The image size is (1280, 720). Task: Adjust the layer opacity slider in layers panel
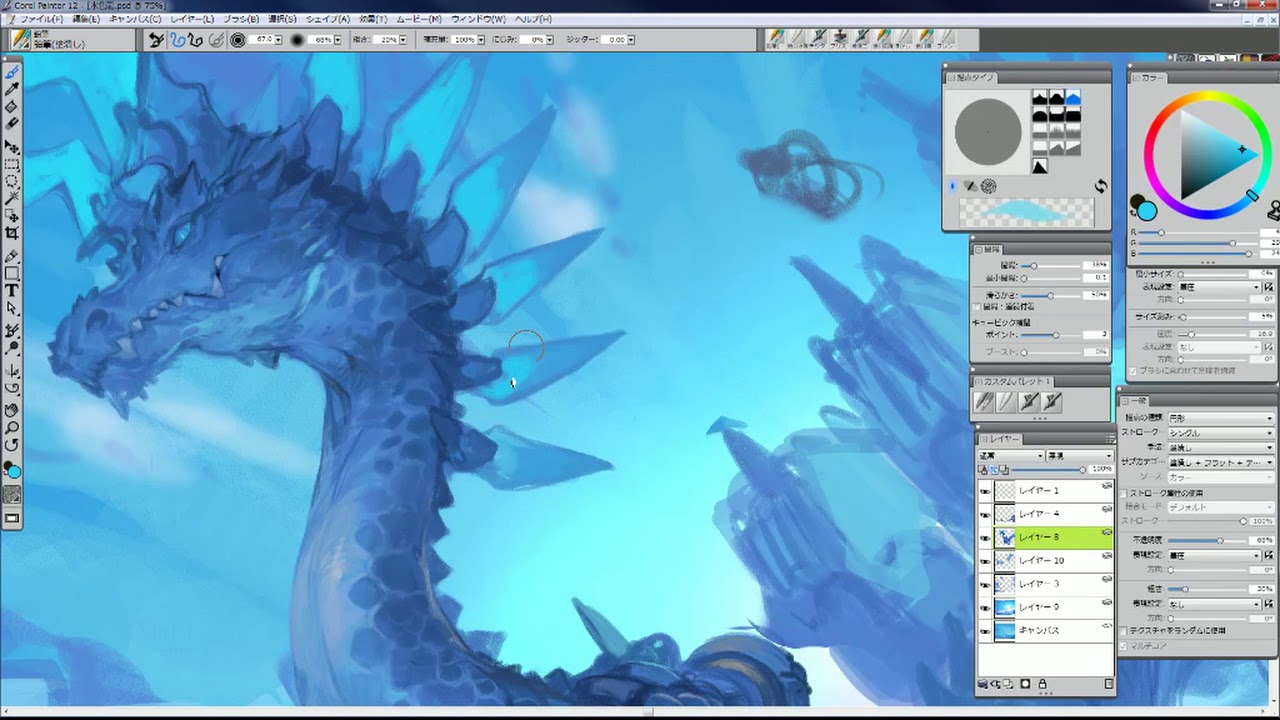(1046, 470)
